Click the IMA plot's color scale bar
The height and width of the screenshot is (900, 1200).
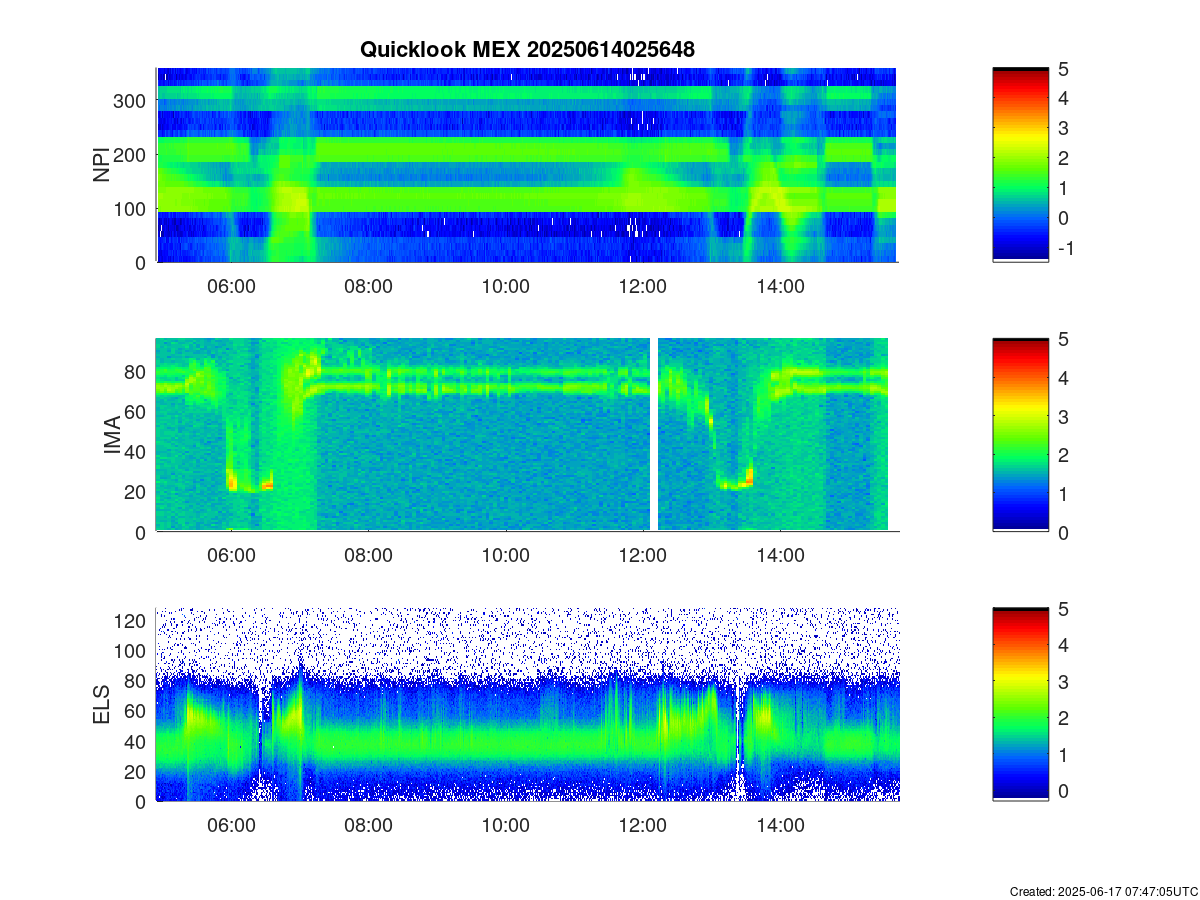1020,435
